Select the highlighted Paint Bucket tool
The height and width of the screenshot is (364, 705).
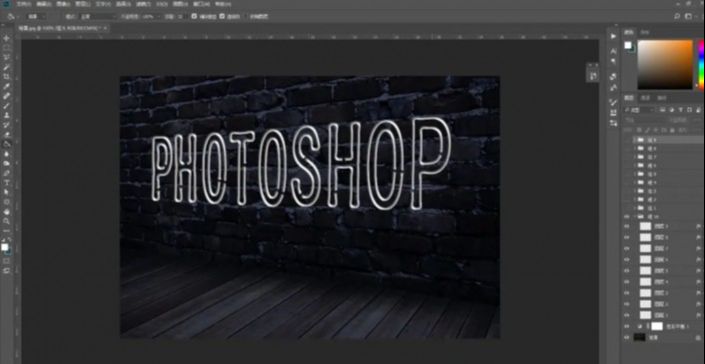(x=6, y=144)
